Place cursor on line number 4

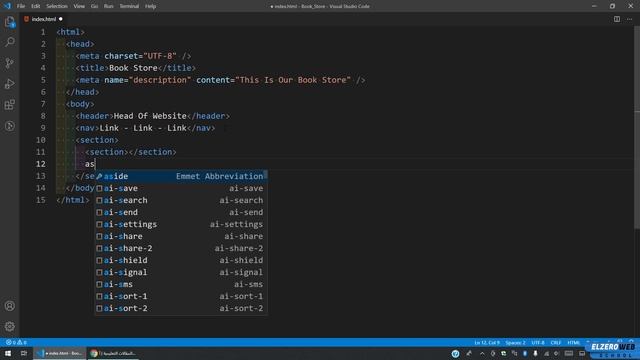coord(43,68)
